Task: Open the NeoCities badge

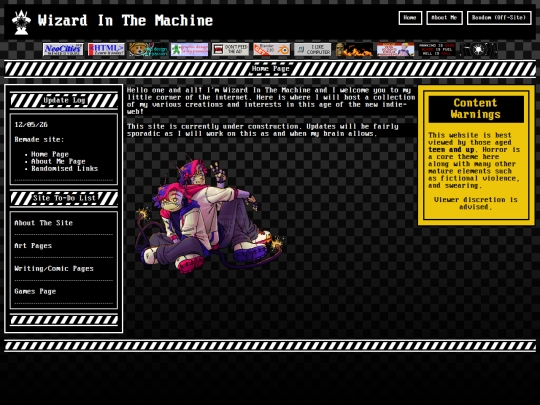Action: pos(63,49)
